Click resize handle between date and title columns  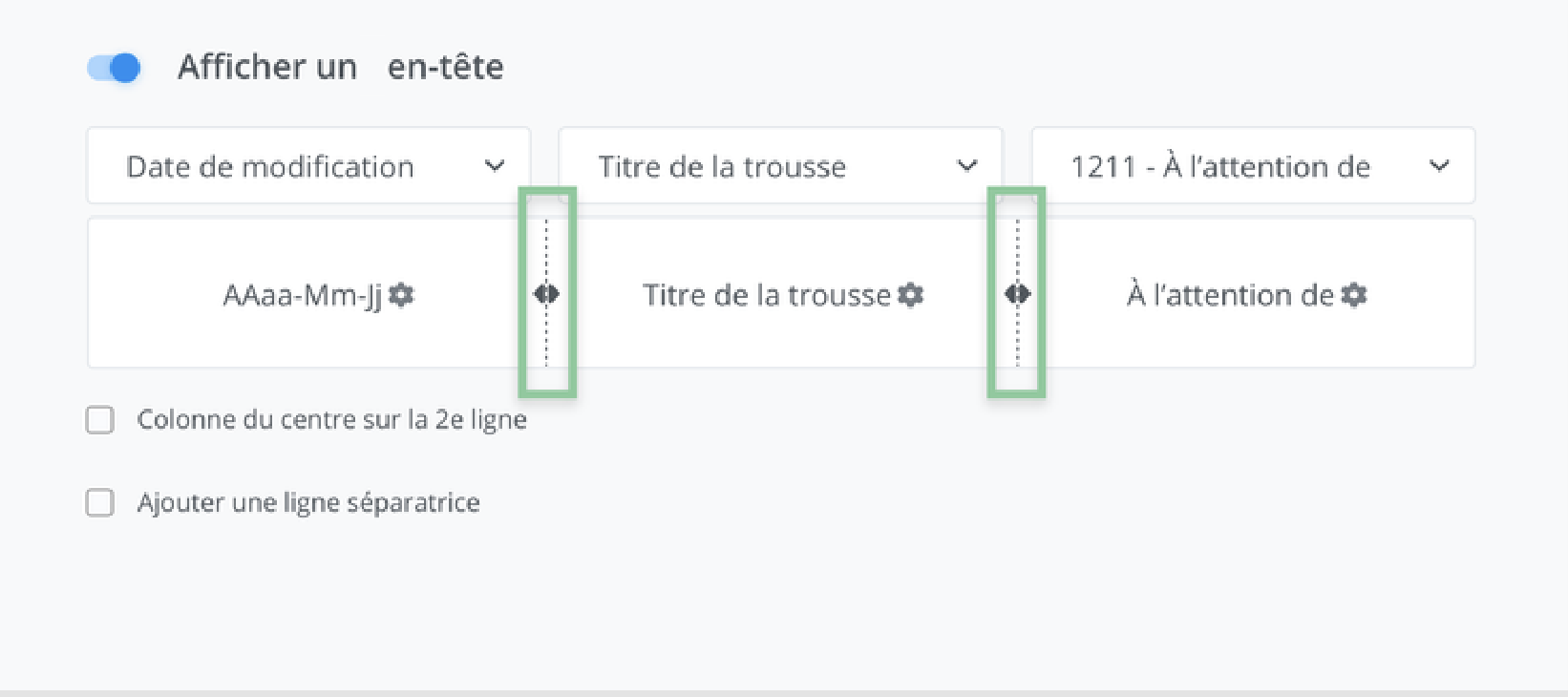[546, 294]
